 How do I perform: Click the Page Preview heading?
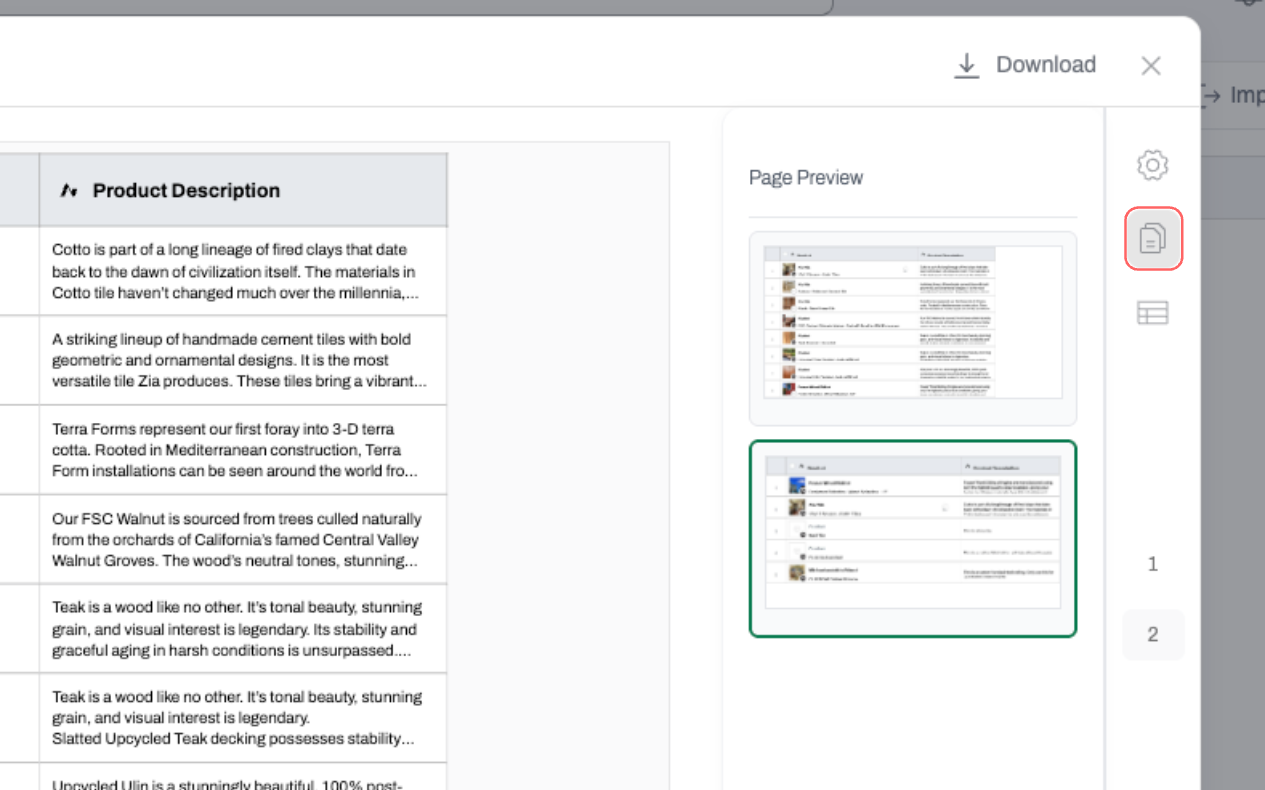[x=806, y=178]
